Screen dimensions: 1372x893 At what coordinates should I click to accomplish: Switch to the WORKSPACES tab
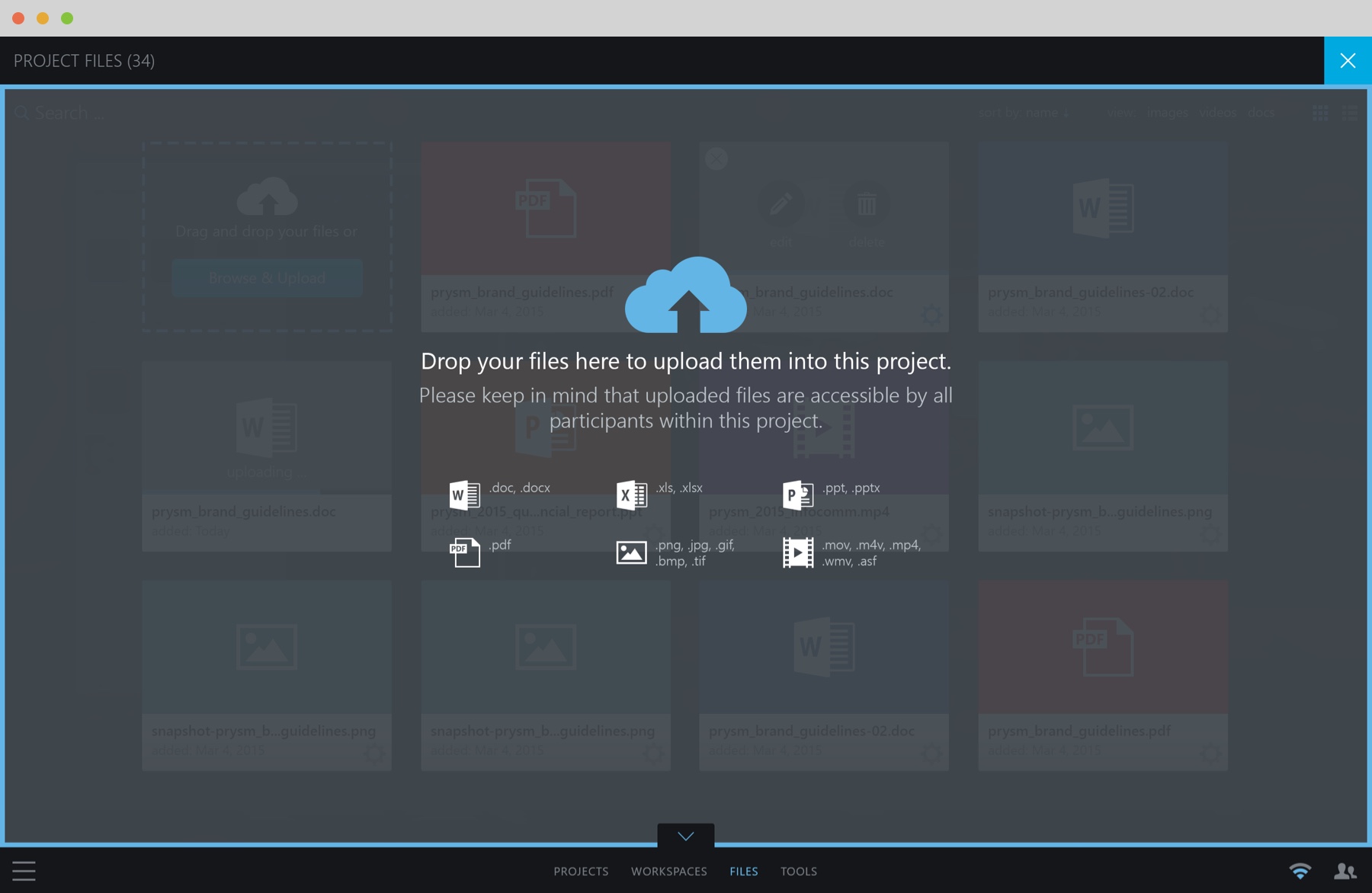pyautogui.click(x=668, y=871)
